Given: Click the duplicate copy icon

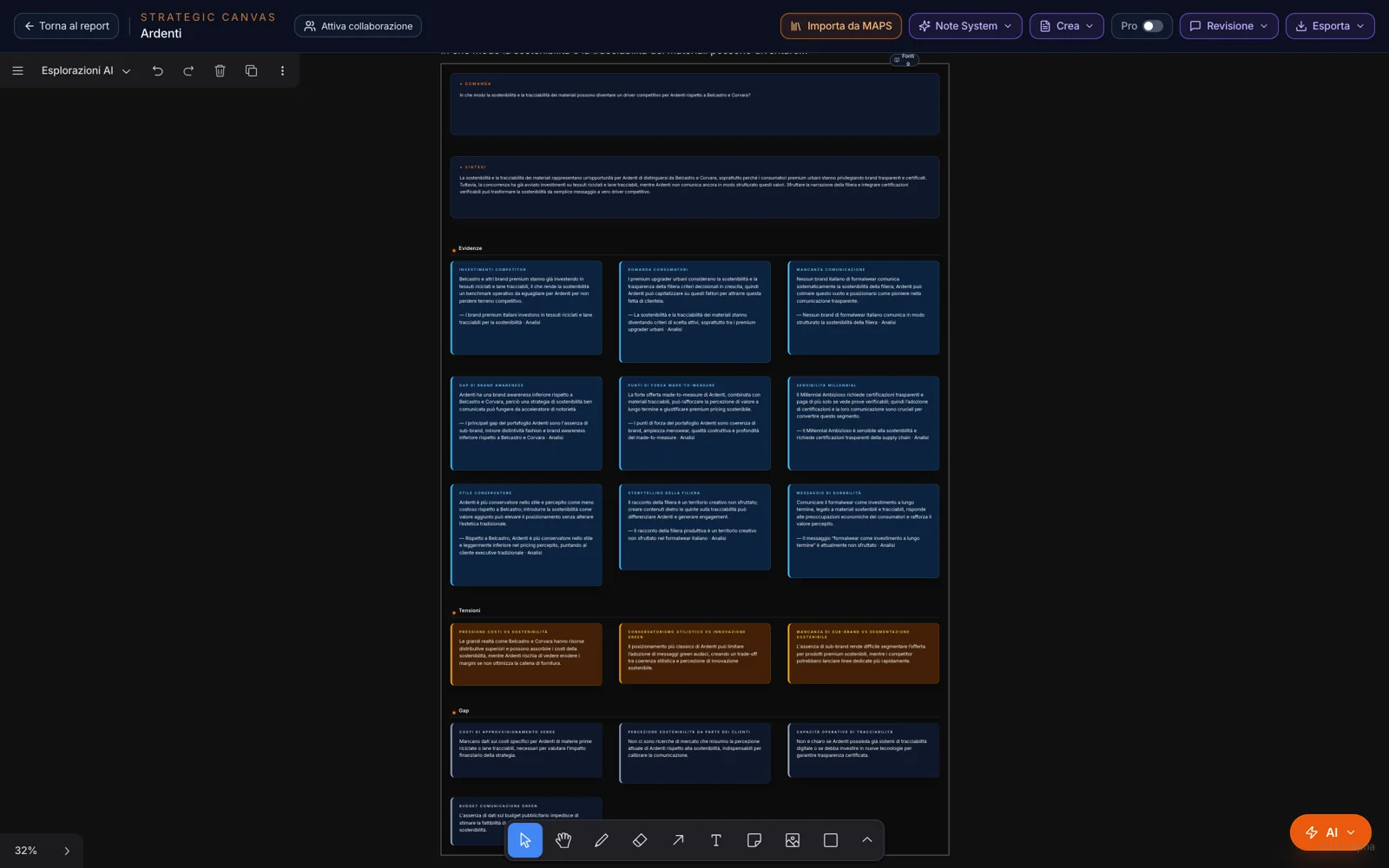Looking at the screenshot, I should click(251, 70).
